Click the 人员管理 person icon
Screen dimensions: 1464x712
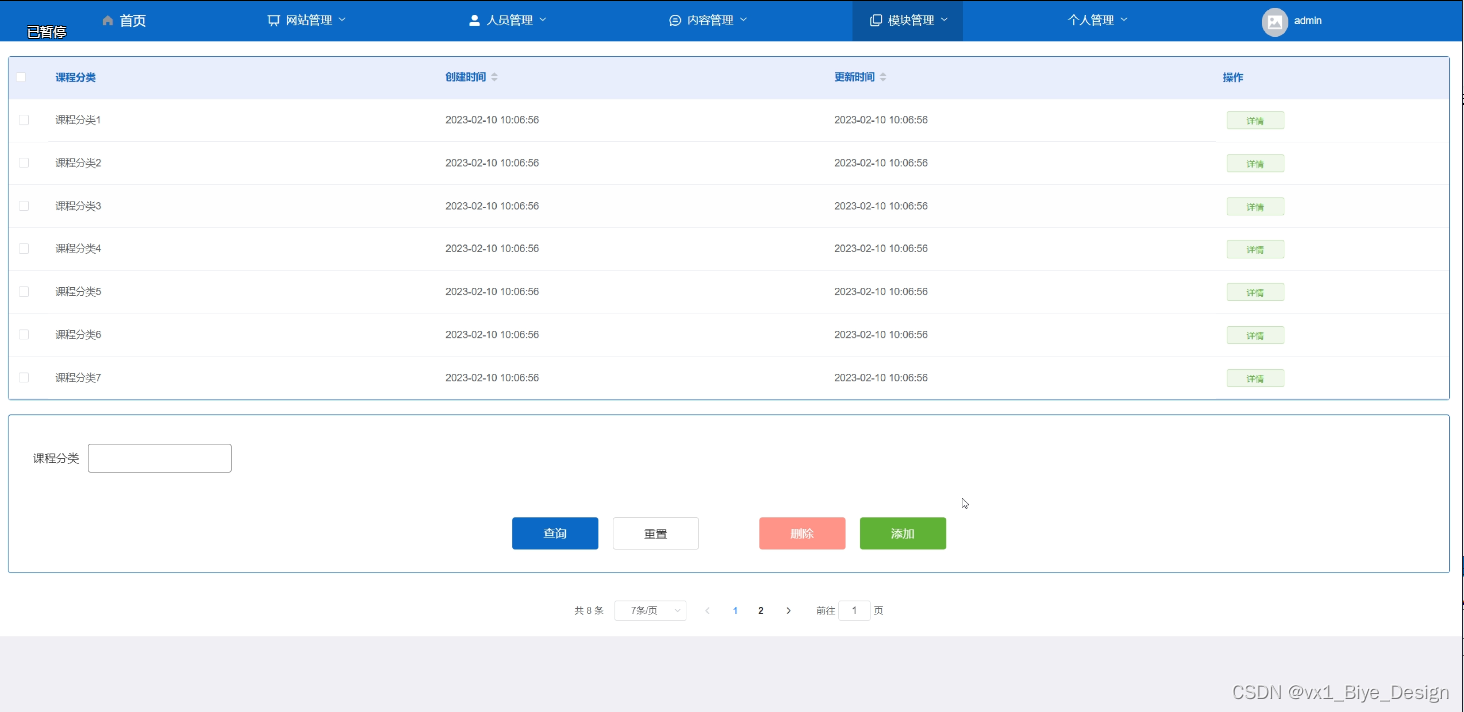pyautogui.click(x=475, y=20)
